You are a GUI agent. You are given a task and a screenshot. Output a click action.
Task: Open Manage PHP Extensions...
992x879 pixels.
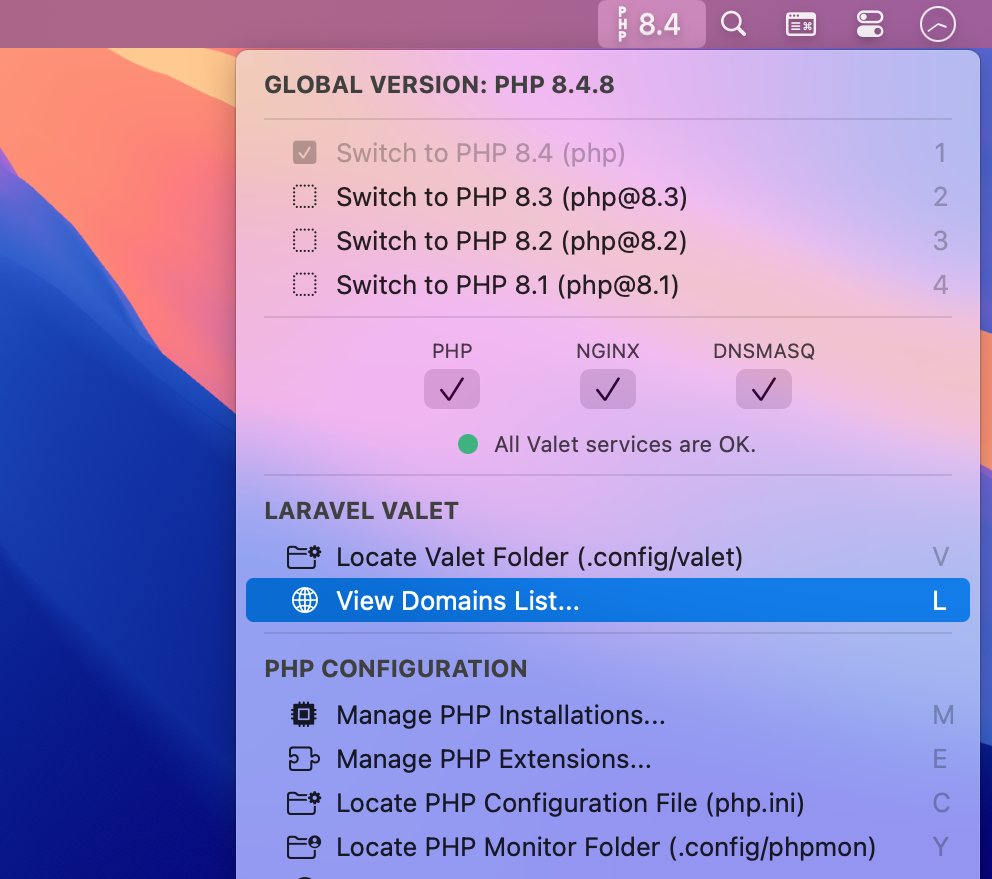pyautogui.click(x=607, y=759)
